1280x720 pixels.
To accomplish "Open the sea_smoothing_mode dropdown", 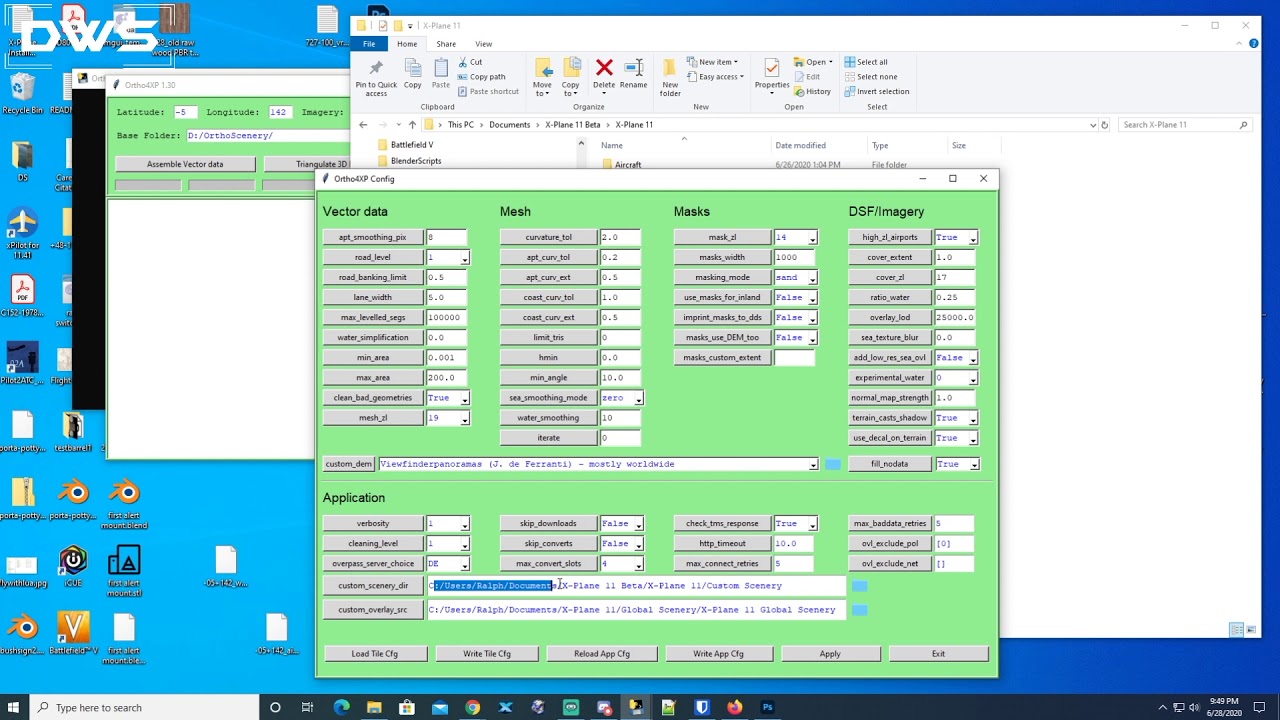I will [x=638, y=398].
